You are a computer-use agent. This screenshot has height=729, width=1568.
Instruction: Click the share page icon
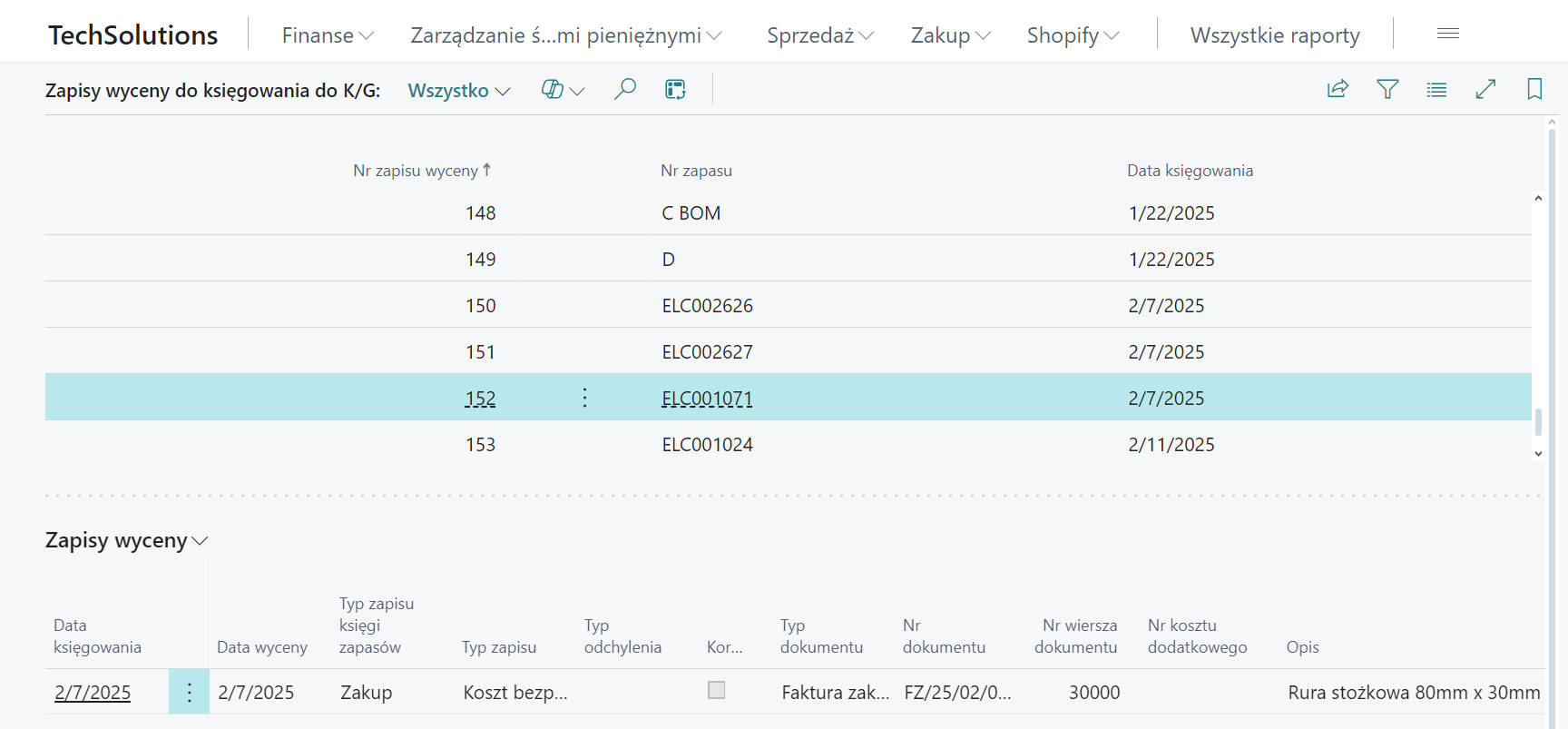pyautogui.click(x=1338, y=89)
